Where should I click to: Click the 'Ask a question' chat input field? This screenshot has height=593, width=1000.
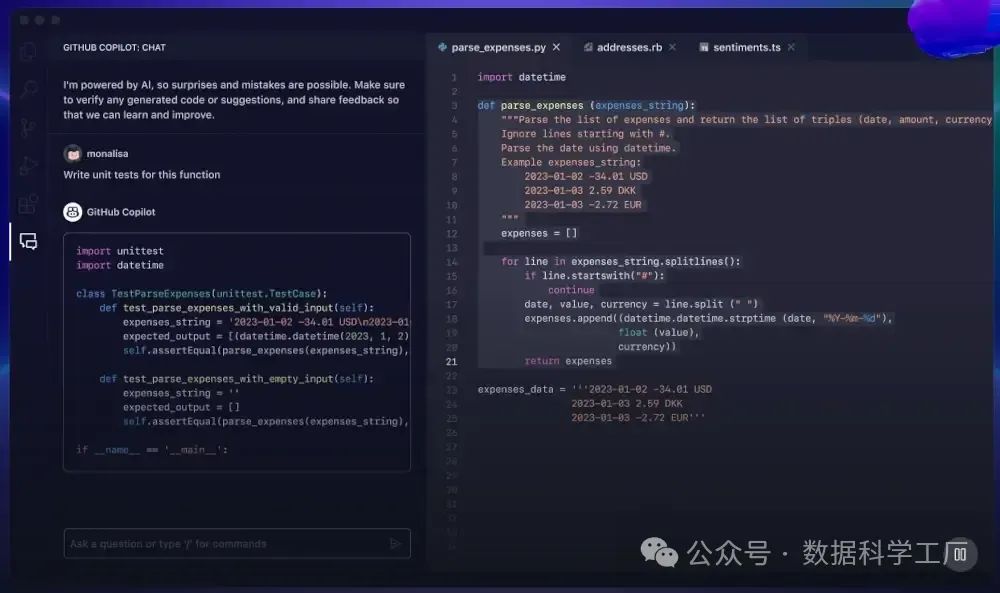(x=225, y=544)
